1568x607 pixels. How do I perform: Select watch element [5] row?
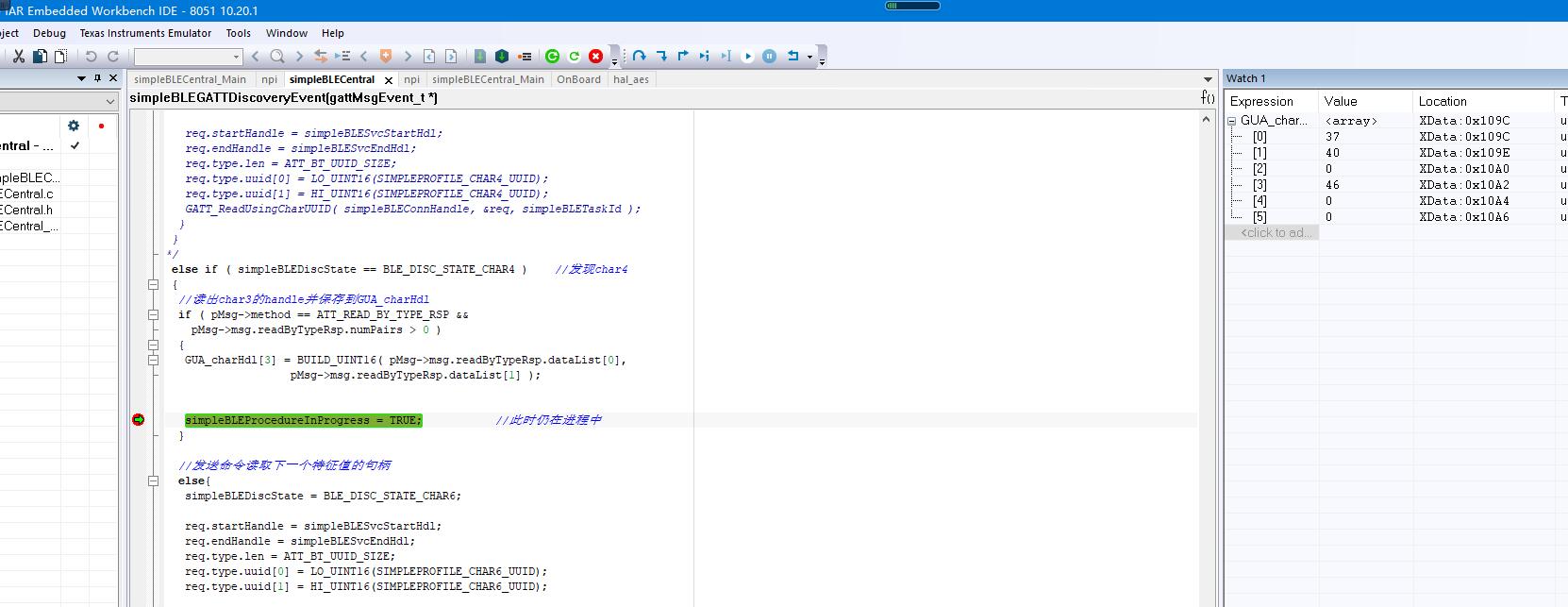point(1396,217)
